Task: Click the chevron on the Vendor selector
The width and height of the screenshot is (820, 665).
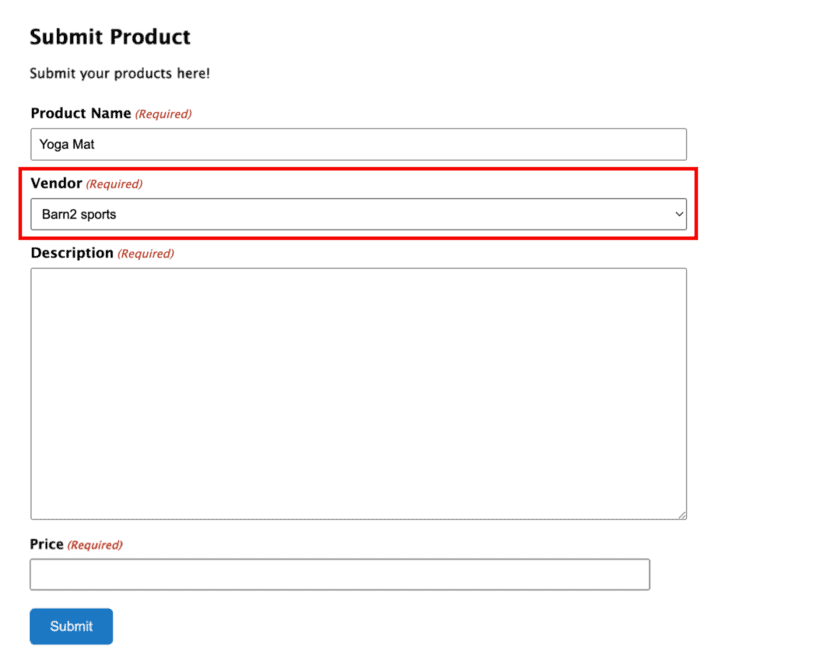Action: pyautogui.click(x=680, y=214)
